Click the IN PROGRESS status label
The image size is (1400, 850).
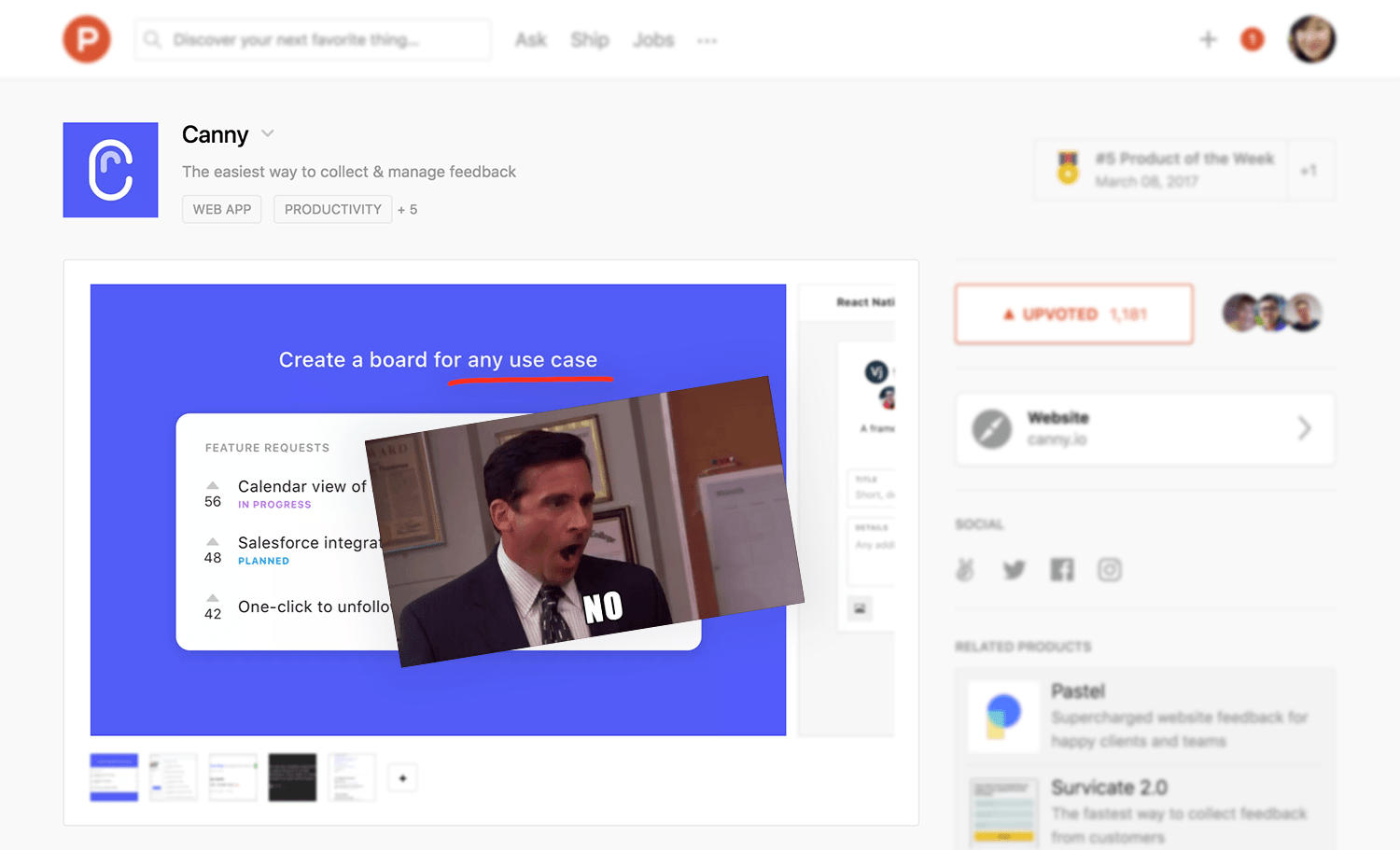[274, 505]
